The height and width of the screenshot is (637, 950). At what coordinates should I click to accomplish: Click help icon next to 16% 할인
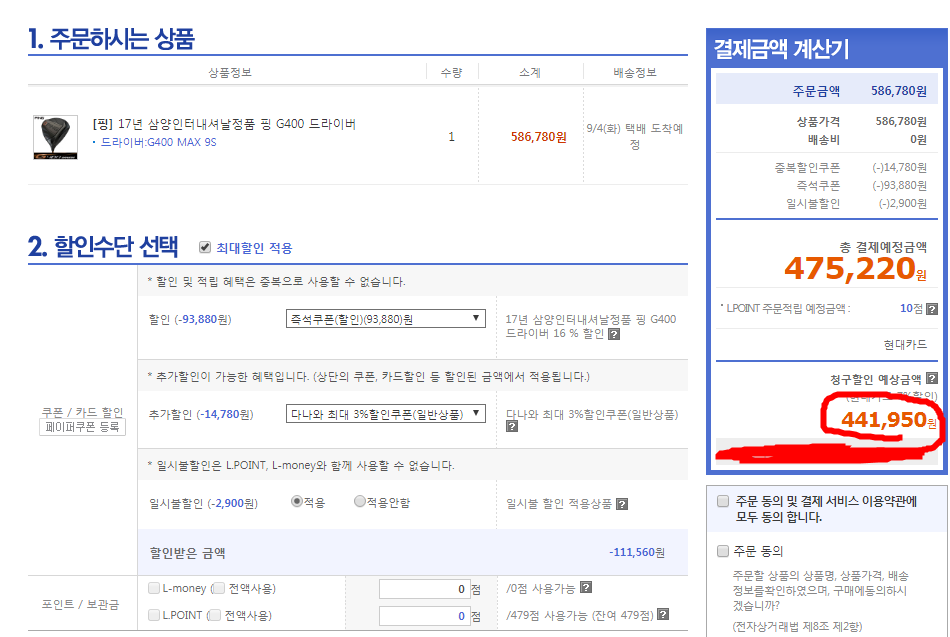613,334
